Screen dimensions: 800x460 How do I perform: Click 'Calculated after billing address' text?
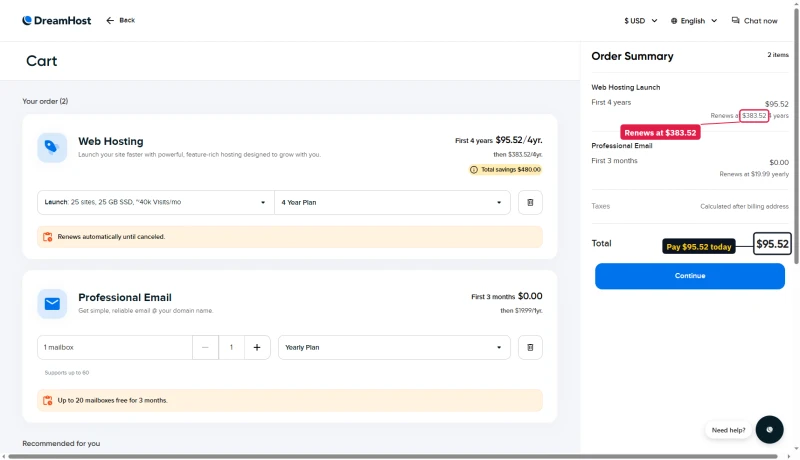pos(744,207)
